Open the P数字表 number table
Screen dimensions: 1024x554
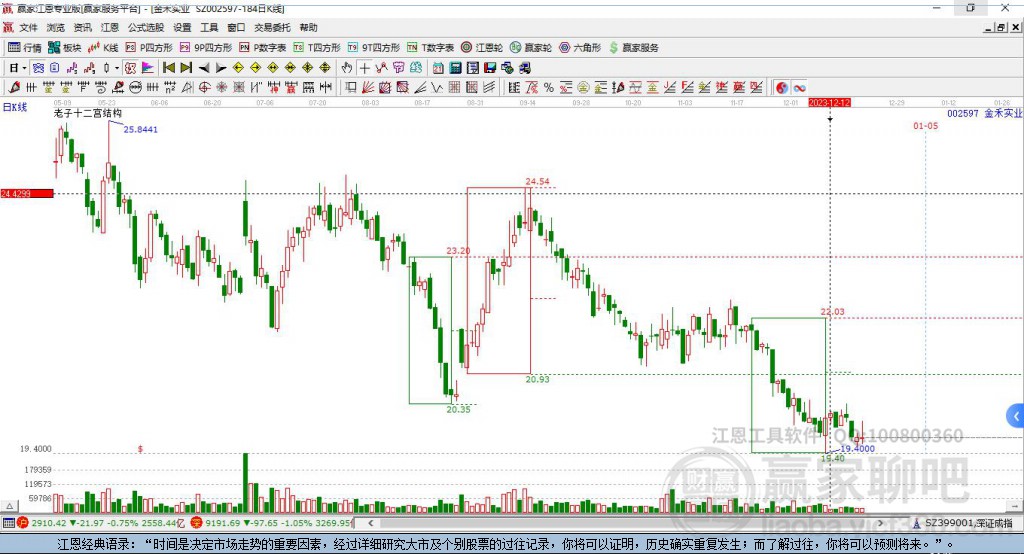pyautogui.click(x=263, y=48)
